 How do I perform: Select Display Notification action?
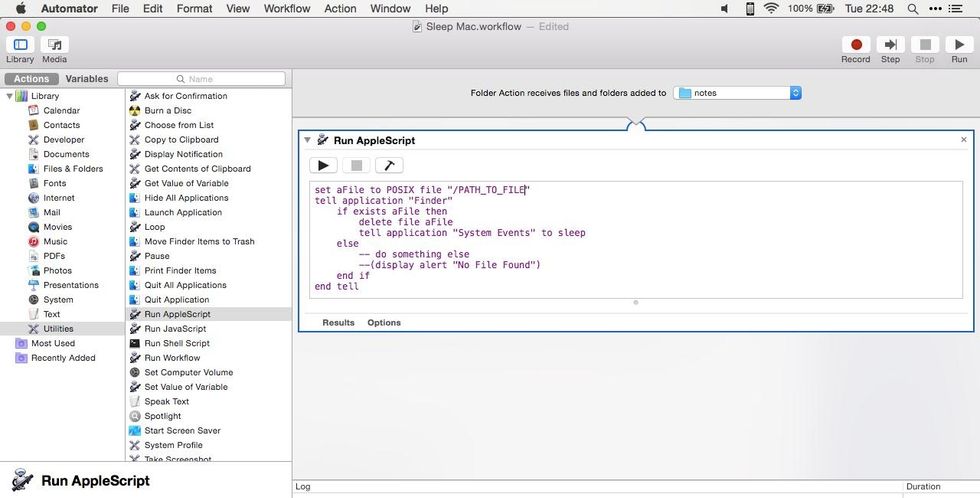click(183, 154)
